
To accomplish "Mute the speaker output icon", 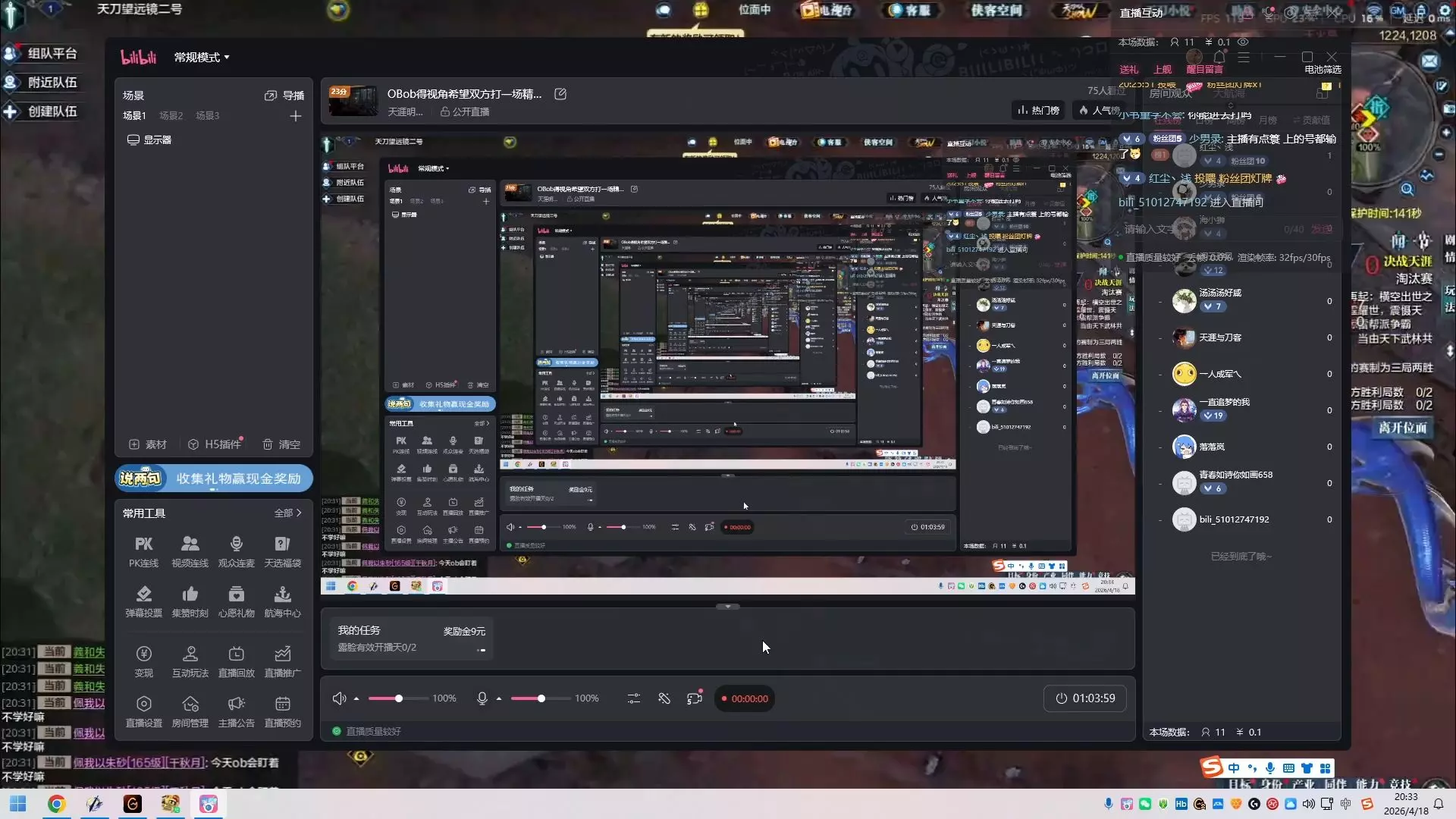I will point(339,698).
